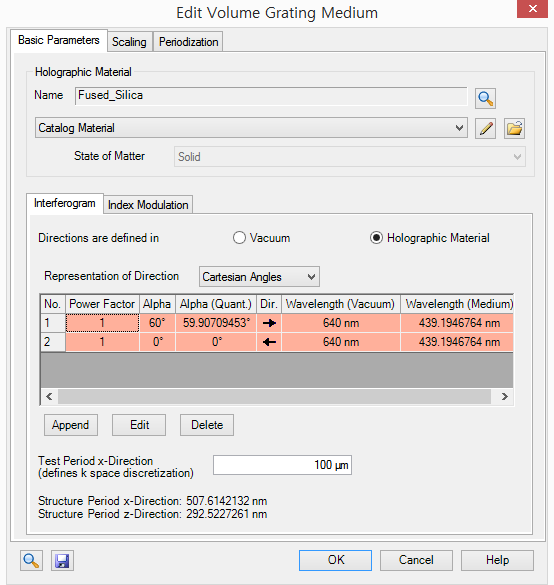Click the magnifier preview icon at bottom left
The width and height of the screenshot is (554, 585).
[x=31, y=560]
